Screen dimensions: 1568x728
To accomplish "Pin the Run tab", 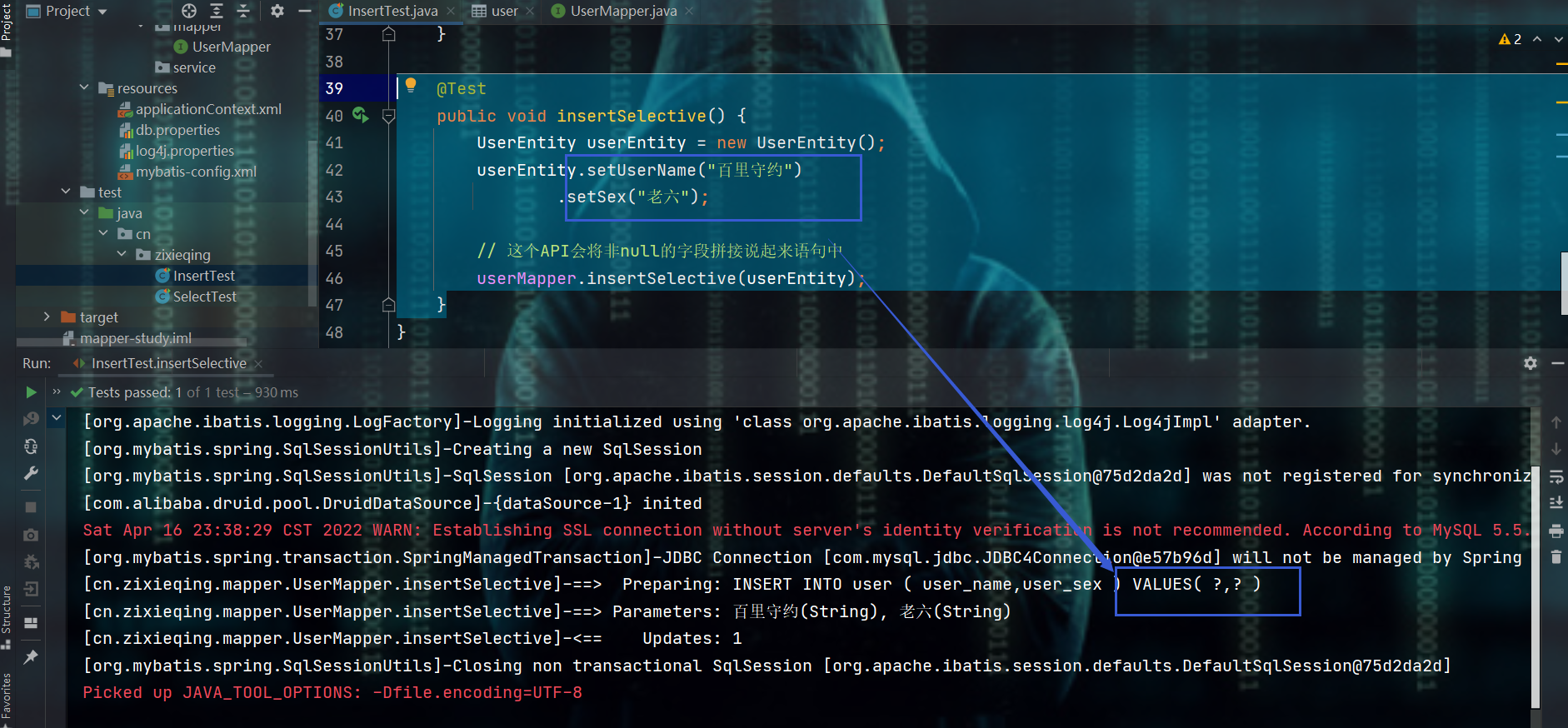I will point(31,657).
